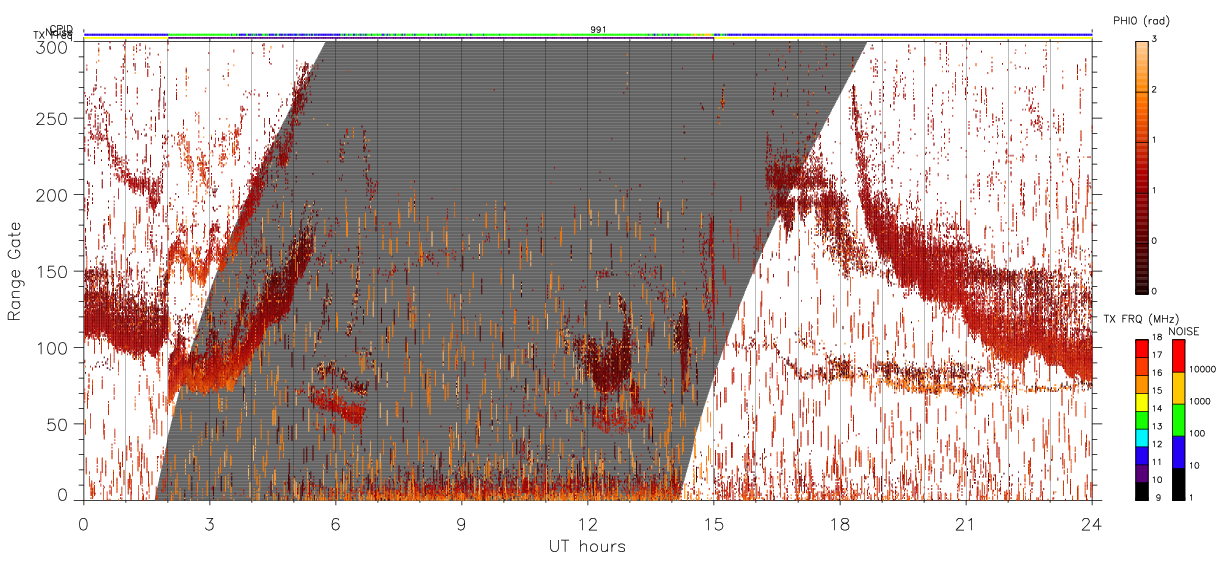The width and height of the screenshot is (1228, 567).
Task: Click the 3 label atop the PHI0 color bar
Action: 1155,39
